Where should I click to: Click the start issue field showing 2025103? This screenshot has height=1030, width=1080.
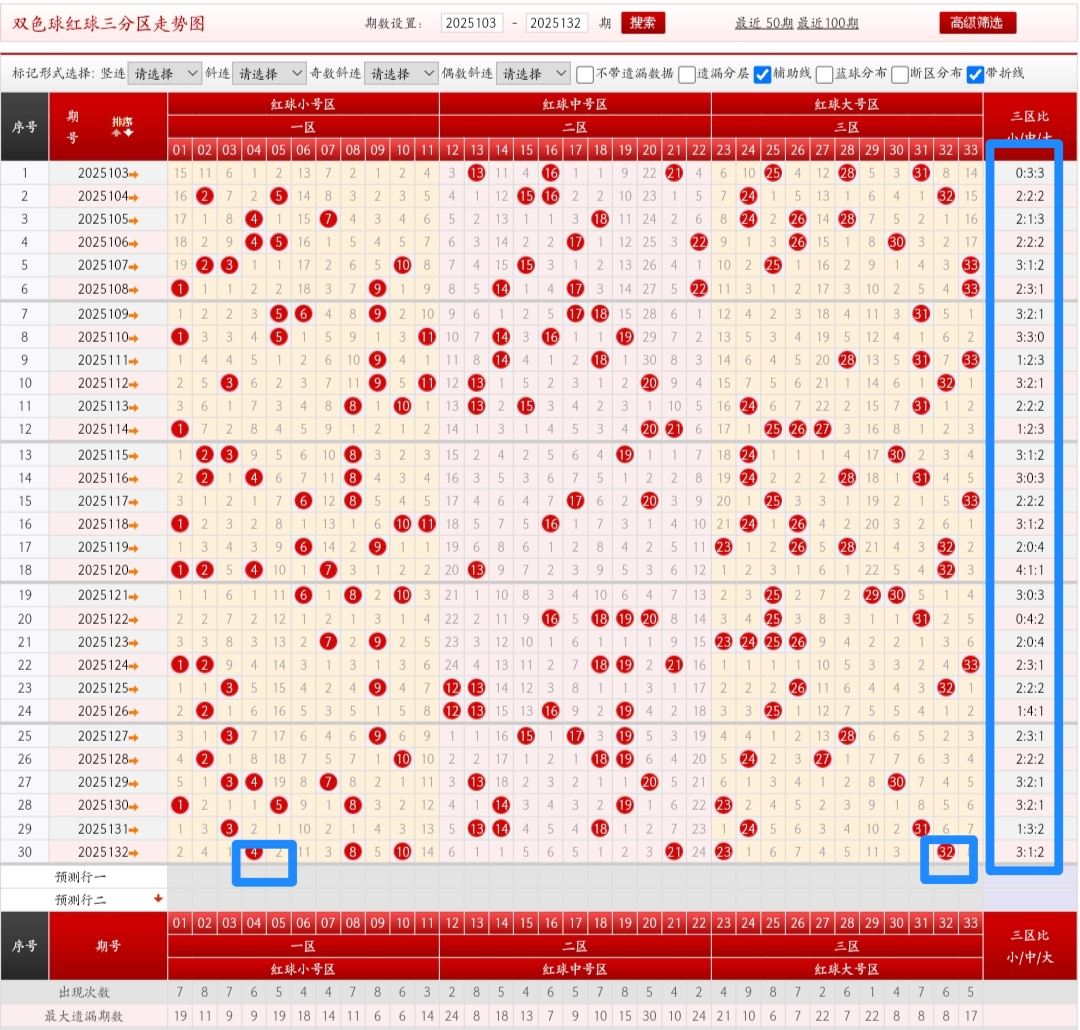pyautogui.click(x=471, y=23)
